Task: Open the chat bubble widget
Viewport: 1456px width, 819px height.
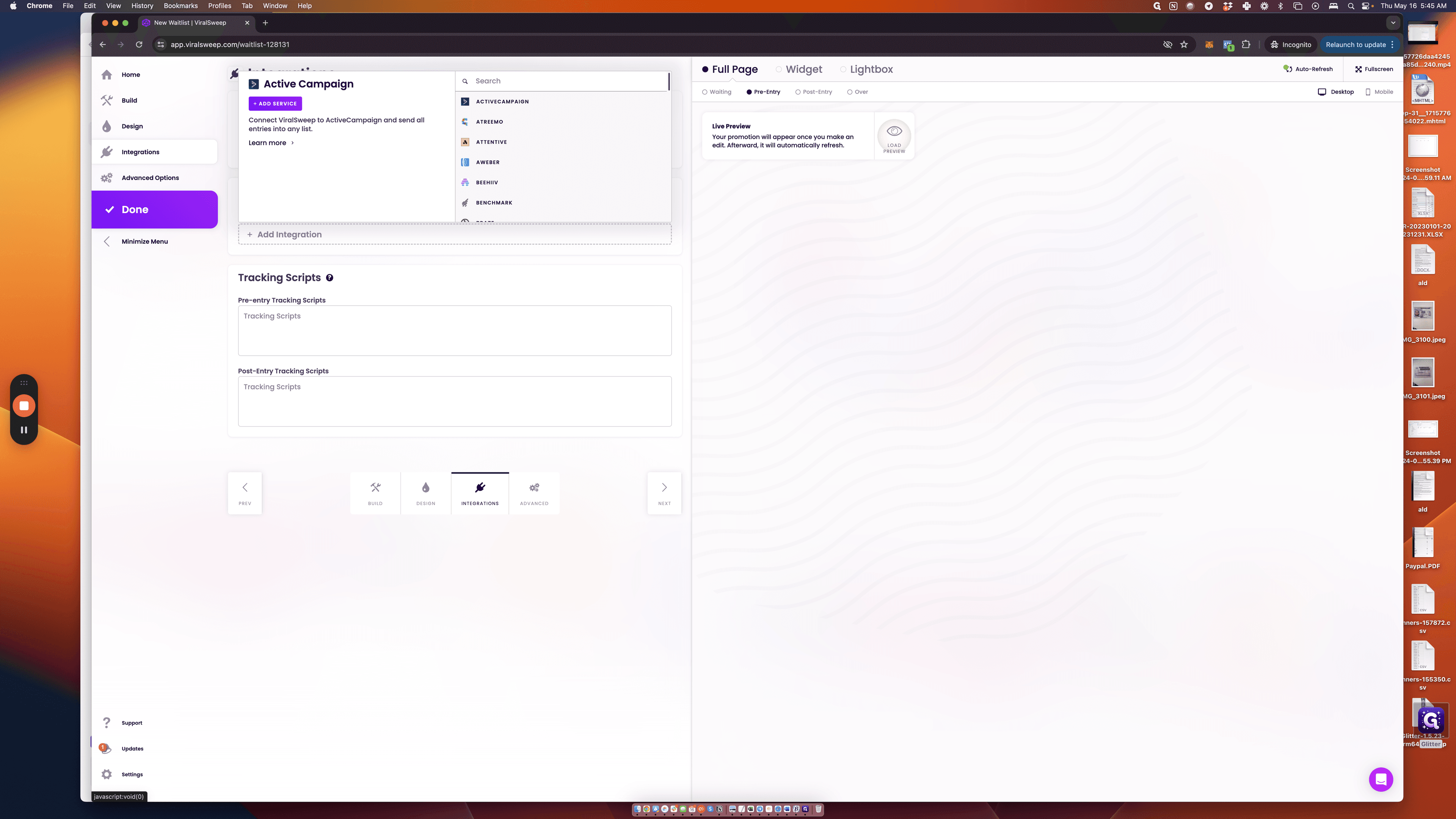Action: 1381,780
